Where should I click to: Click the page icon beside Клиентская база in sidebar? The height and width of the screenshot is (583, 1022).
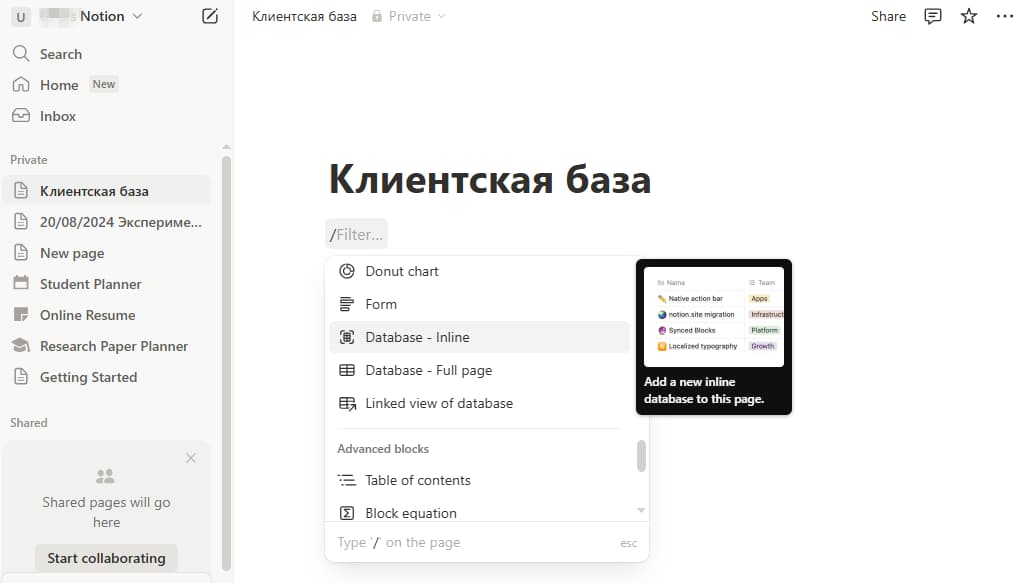[21, 190]
